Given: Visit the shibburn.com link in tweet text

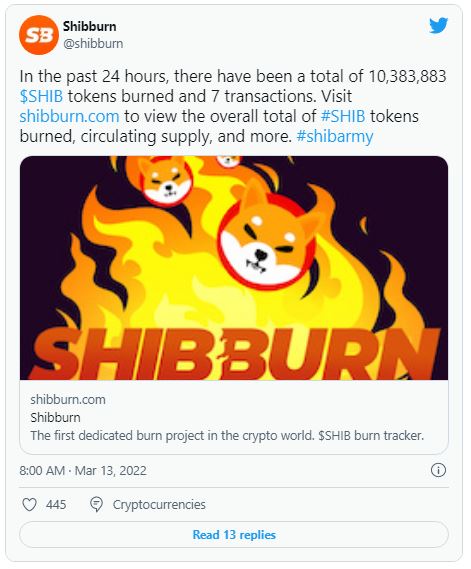Looking at the screenshot, I should tap(69, 116).
